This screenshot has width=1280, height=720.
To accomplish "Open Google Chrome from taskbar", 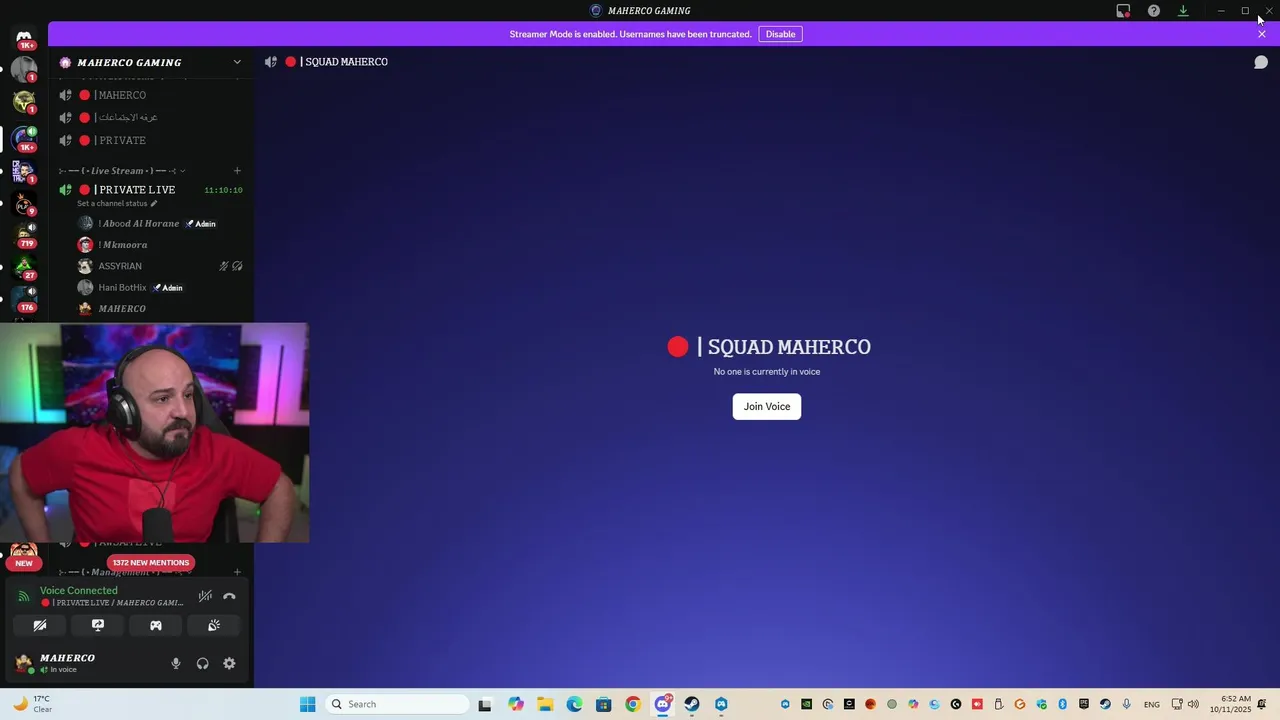I will (633, 704).
